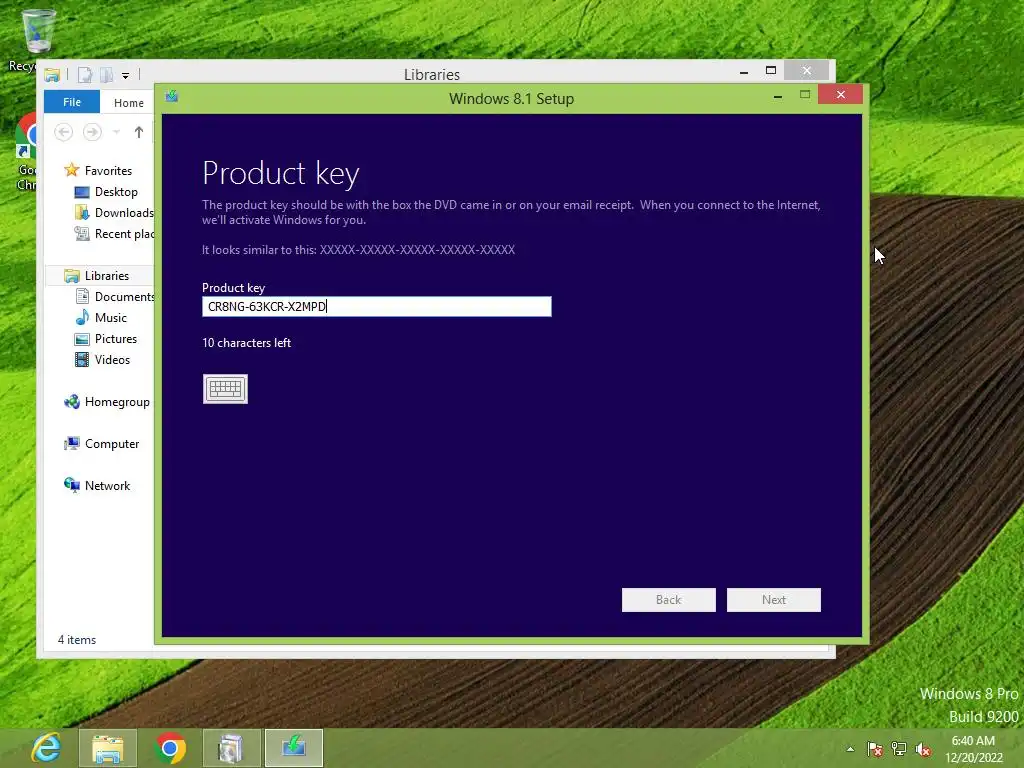1024x768 pixels.
Task: Click the Homegroup globe icon
Action: coord(72,402)
